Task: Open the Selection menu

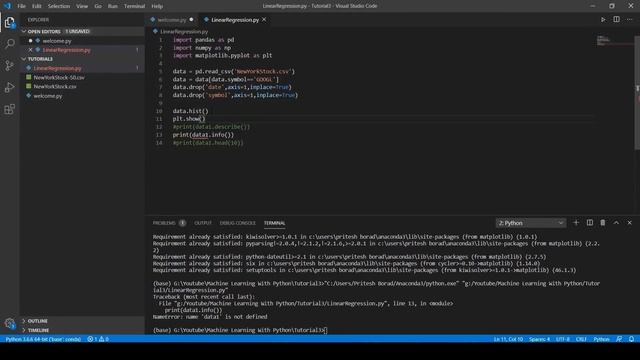Action: click(x=59, y=6)
